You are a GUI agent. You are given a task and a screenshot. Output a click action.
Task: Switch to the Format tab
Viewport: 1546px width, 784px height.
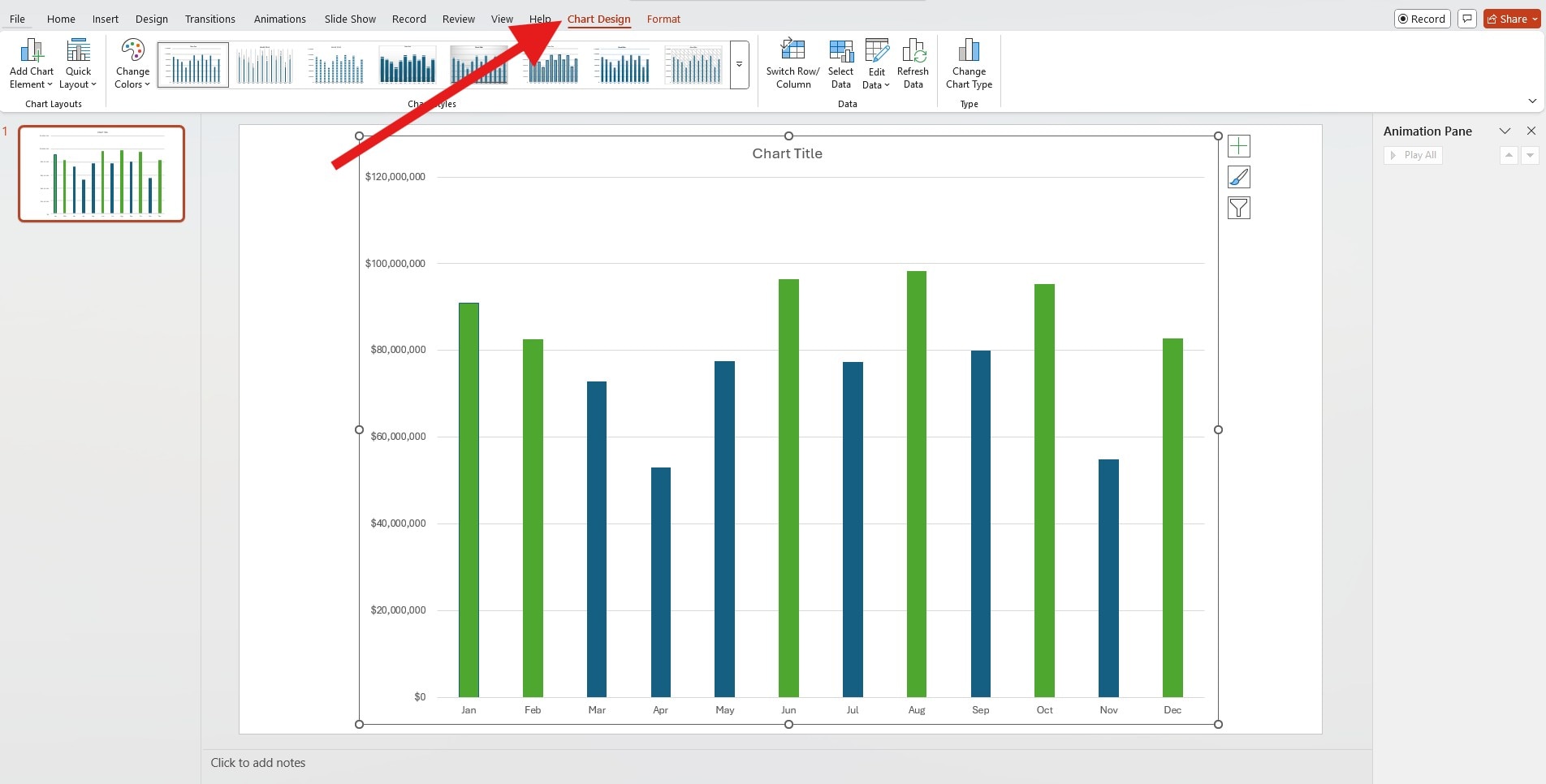[663, 19]
